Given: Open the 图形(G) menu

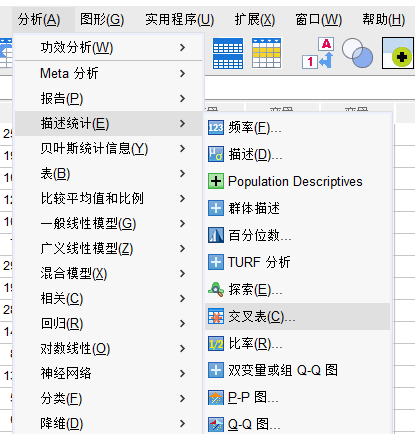Looking at the screenshot, I should coord(102,20).
